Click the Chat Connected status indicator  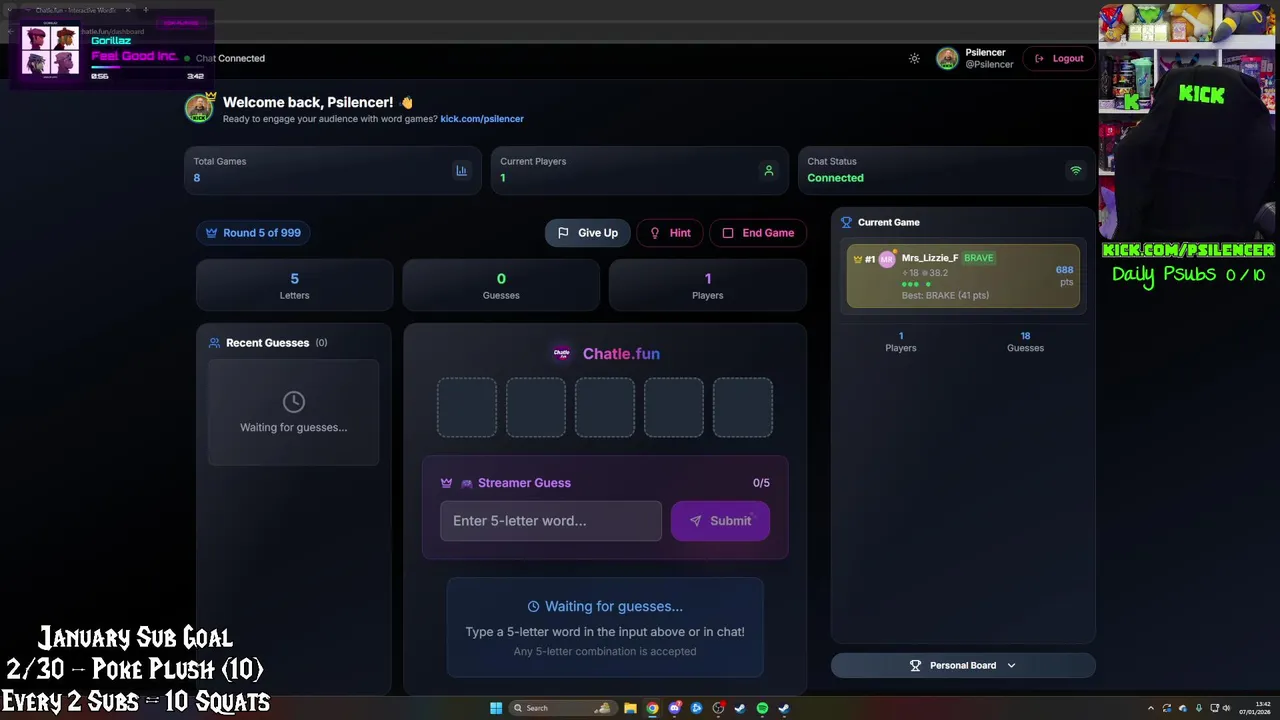(x=224, y=59)
